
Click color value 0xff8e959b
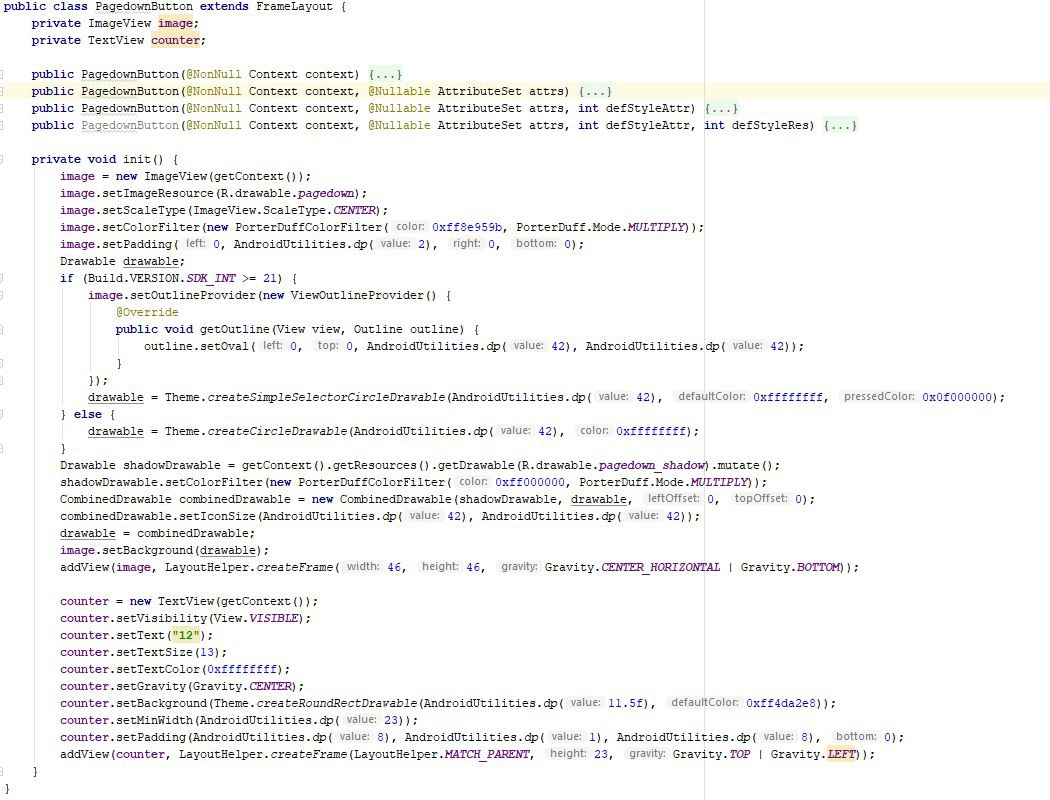coord(467,228)
